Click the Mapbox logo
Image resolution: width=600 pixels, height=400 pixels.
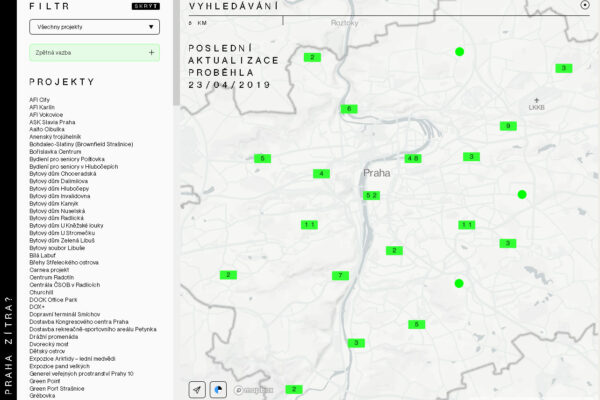point(254,390)
